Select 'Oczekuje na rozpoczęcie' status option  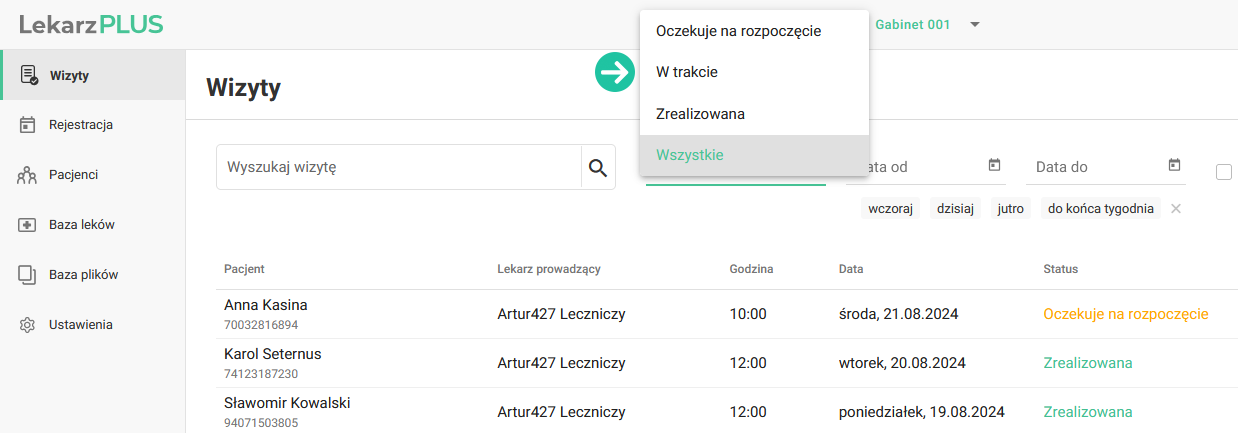[x=738, y=31]
